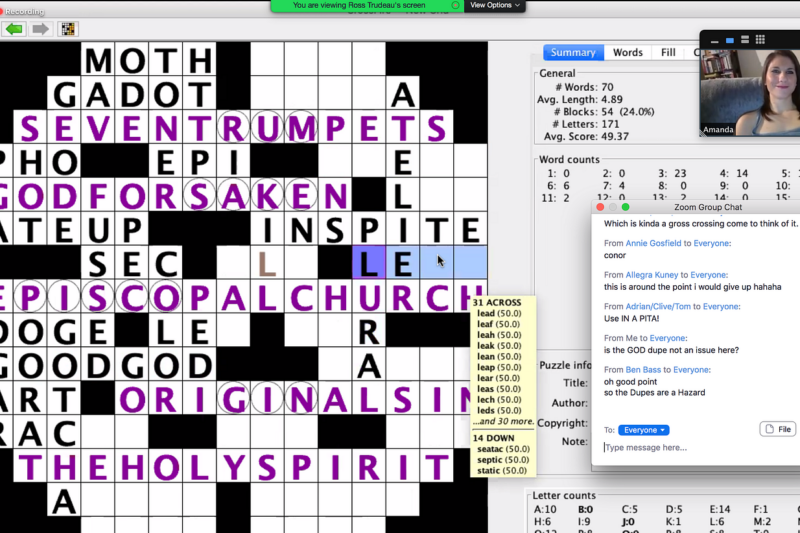Click the '31 ACROSS' suggestions header
800x533 pixels.
497,302
